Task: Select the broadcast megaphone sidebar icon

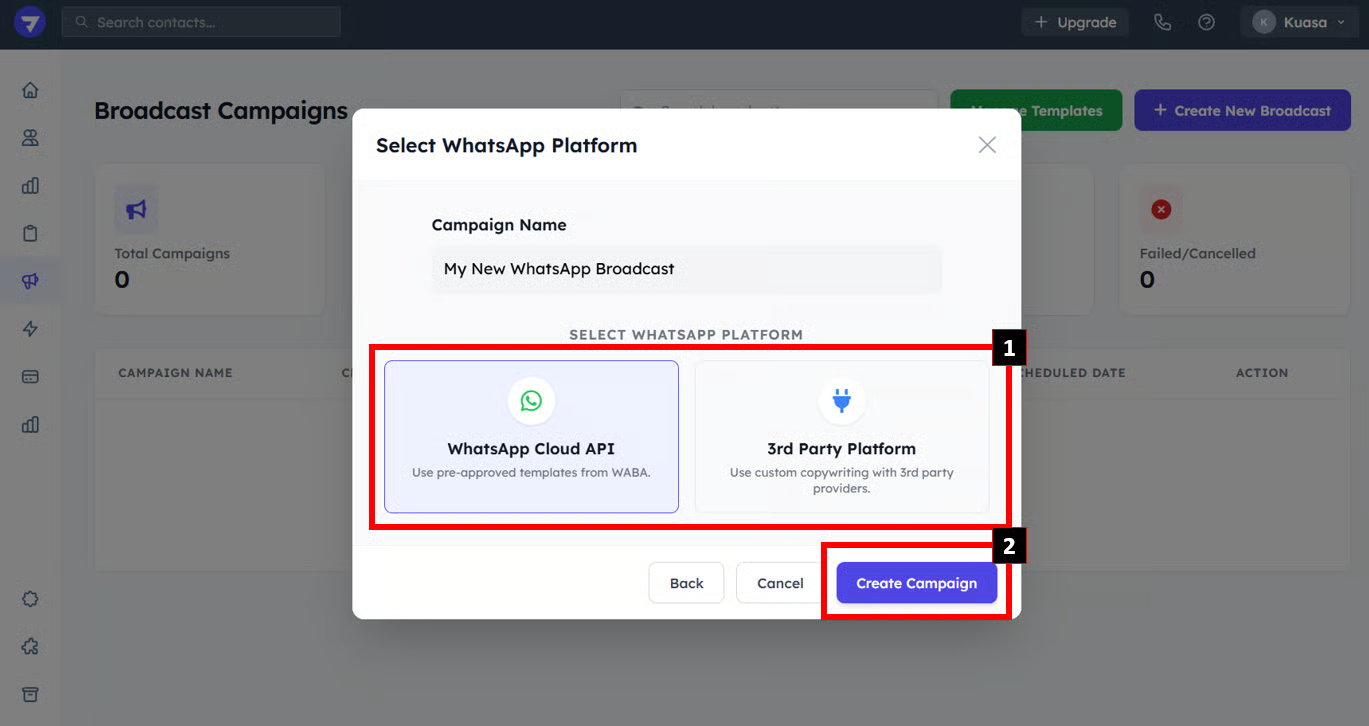Action: tap(30, 282)
